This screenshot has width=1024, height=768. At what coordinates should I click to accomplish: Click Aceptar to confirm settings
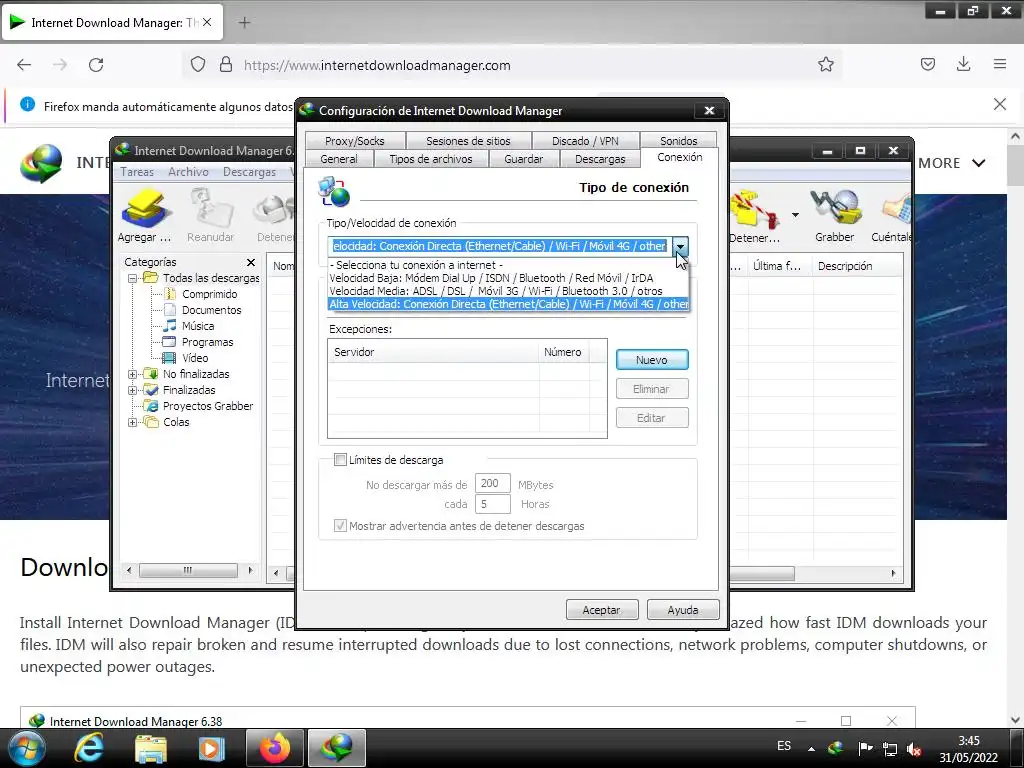point(601,610)
